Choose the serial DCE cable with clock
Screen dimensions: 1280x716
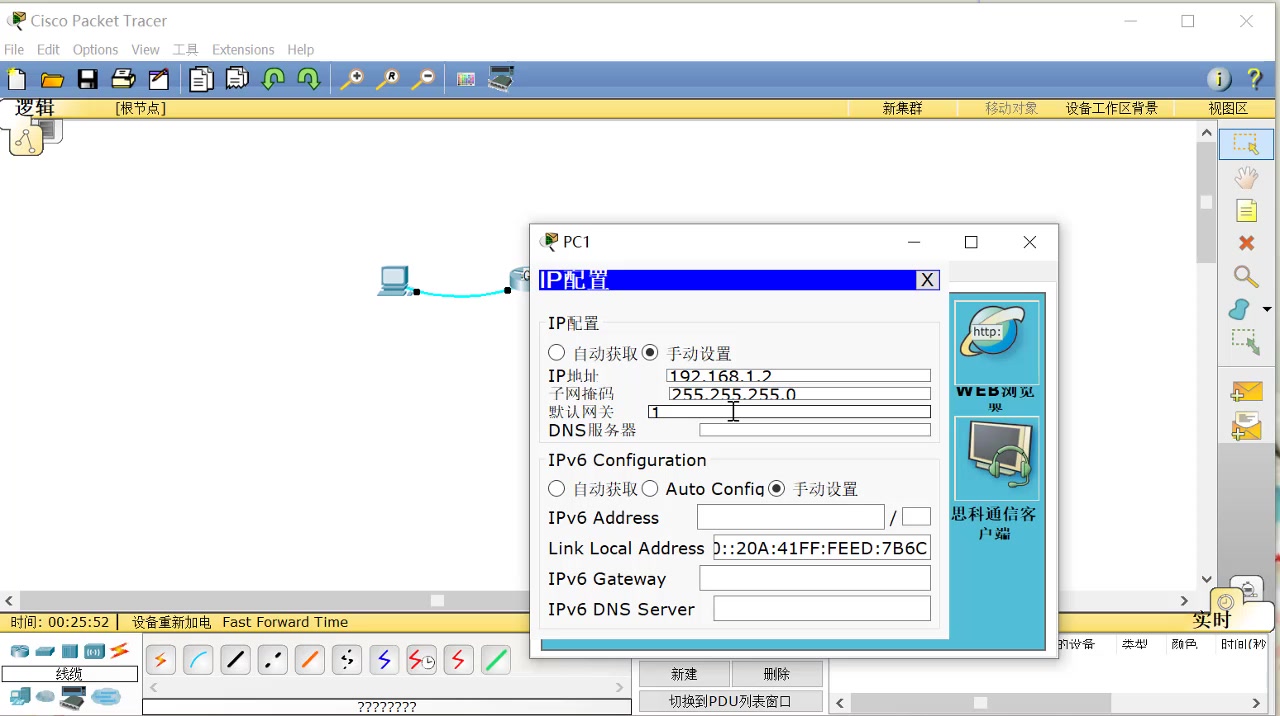click(x=421, y=660)
